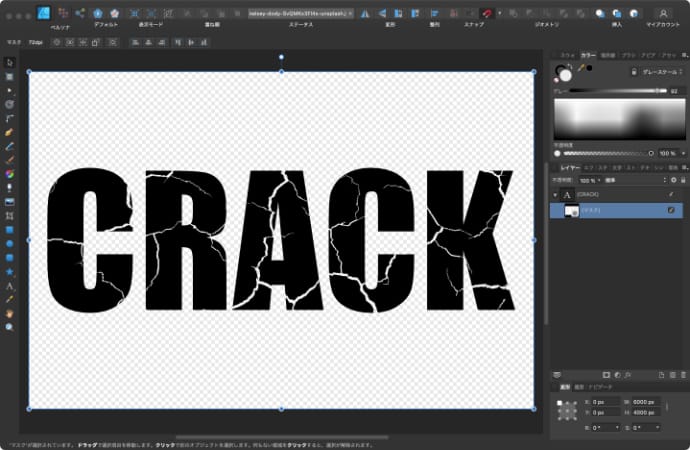Switch to the Designer persona icon
Screen dimensions: 690x450
click(x=44, y=13)
